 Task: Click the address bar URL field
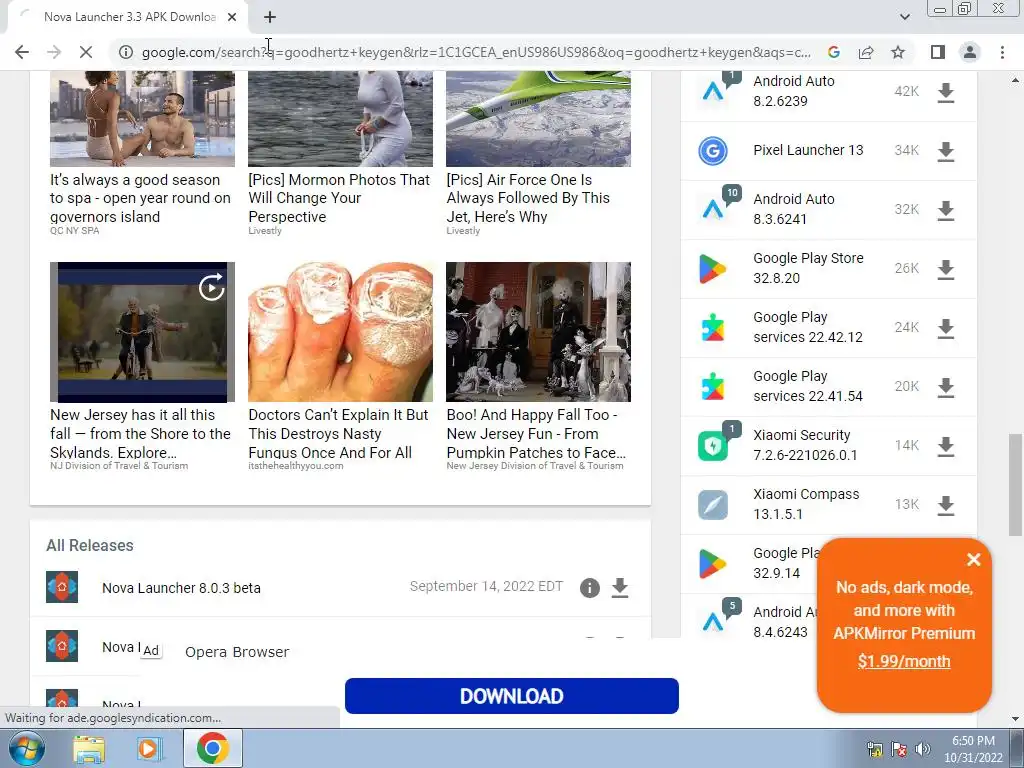click(476, 52)
